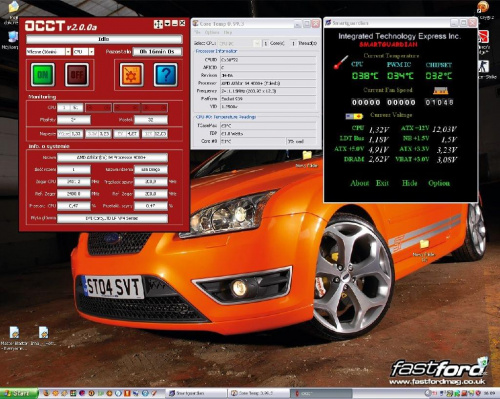The height and width of the screenshot is (399, 500).
Task: Click Core Temp's Frequency value field
Action: [x=268, y=91]
